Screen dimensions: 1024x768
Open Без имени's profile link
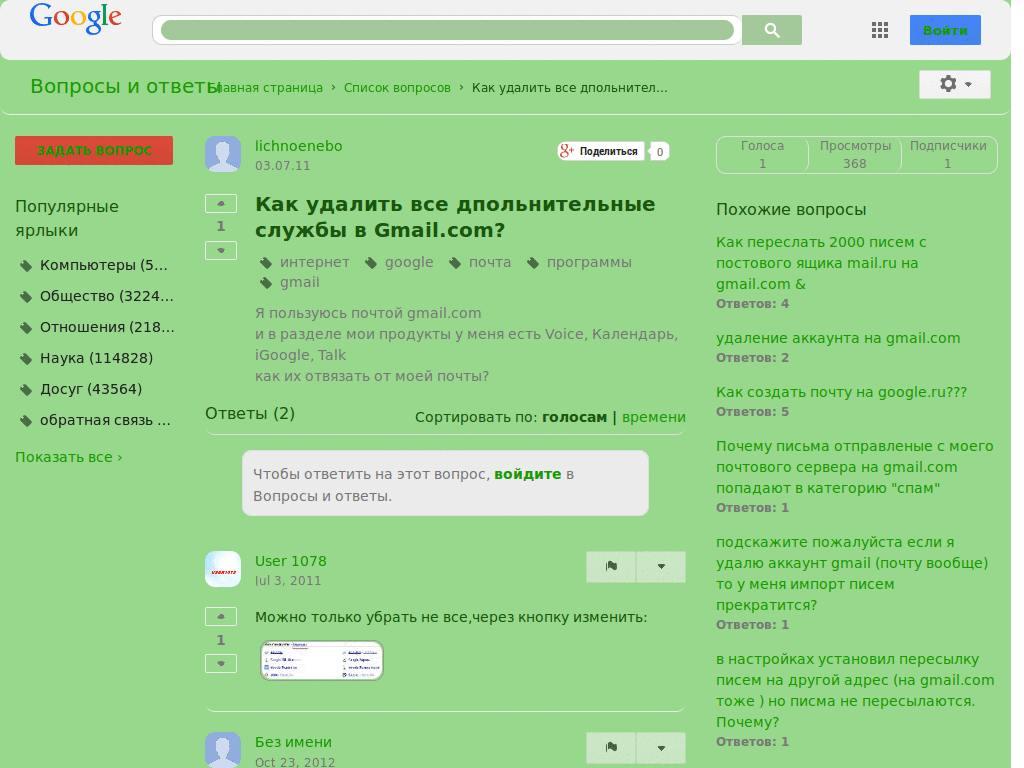point(293,742)
